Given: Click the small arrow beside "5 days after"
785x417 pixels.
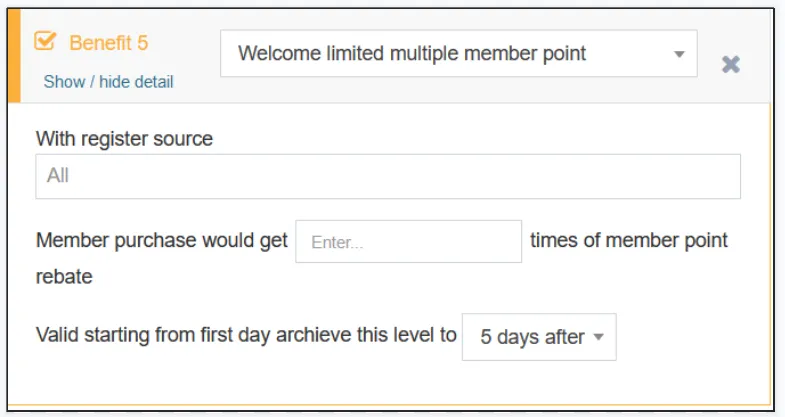Looking at the screenshot, I should click(599, 337).
